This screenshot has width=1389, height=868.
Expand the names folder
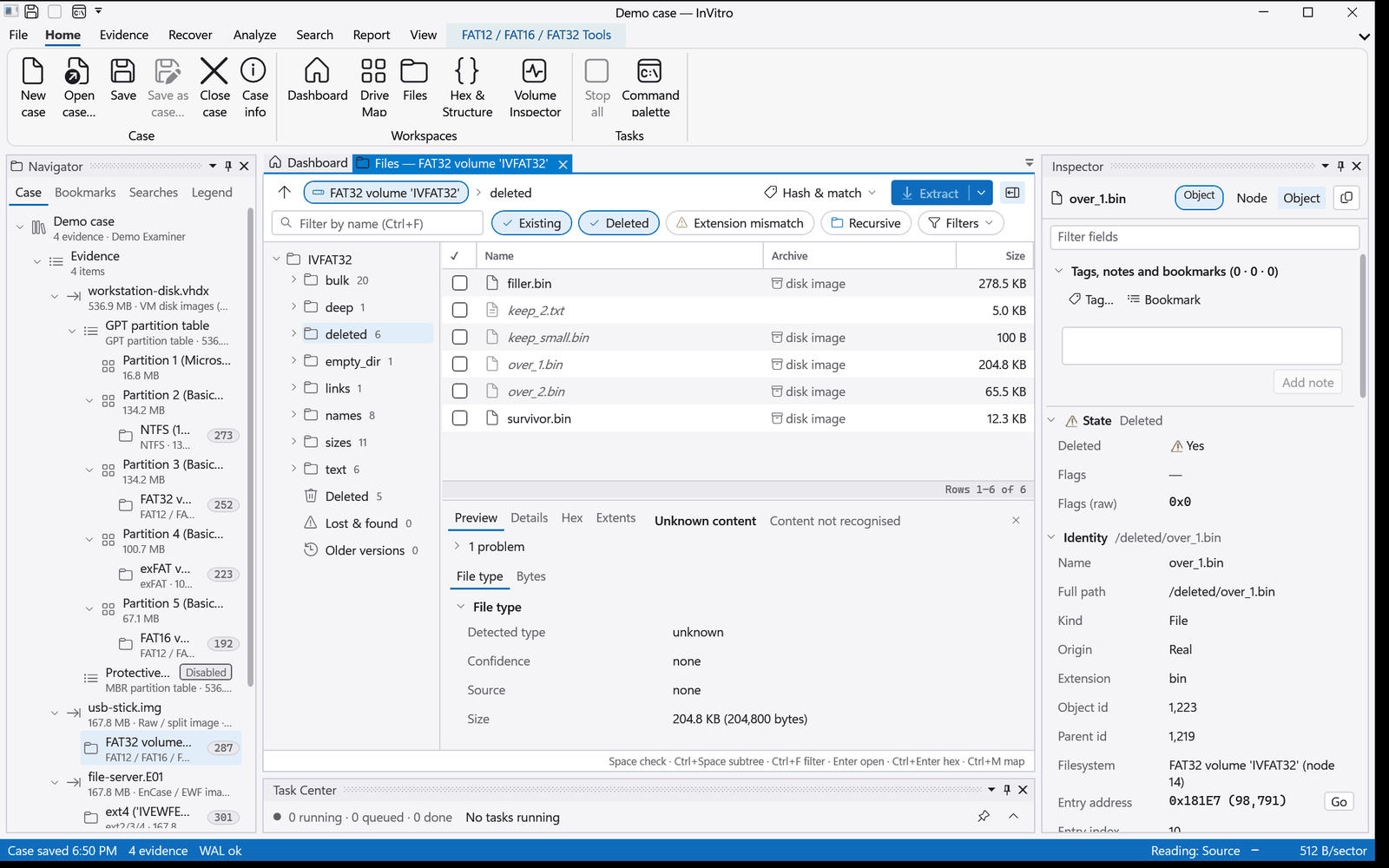click(293, 415)
